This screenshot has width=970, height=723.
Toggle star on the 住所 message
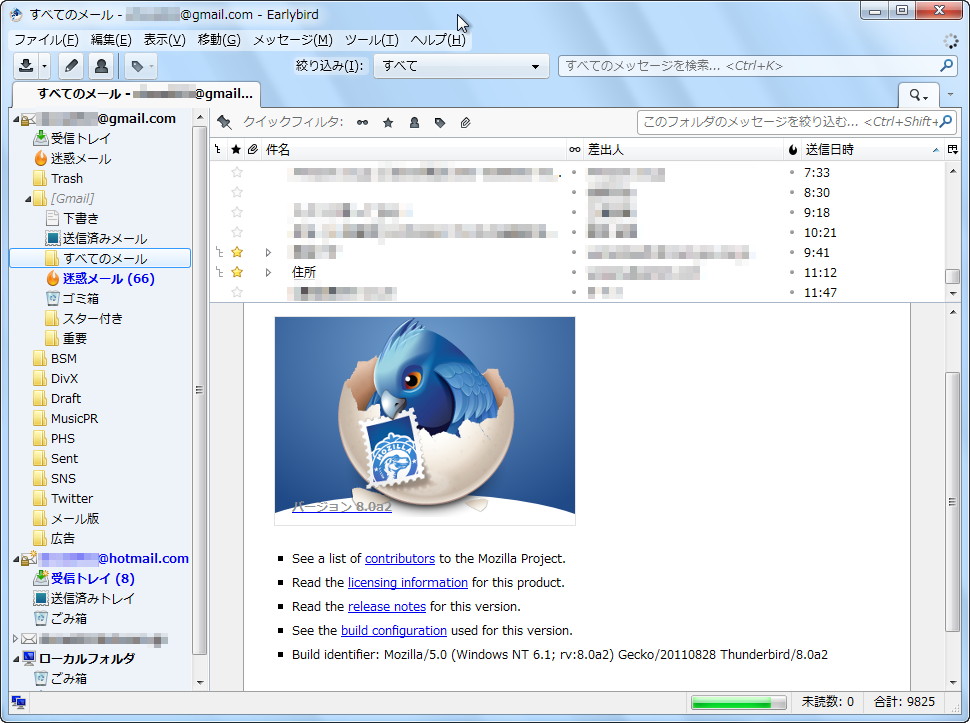(x=236, y=272)
